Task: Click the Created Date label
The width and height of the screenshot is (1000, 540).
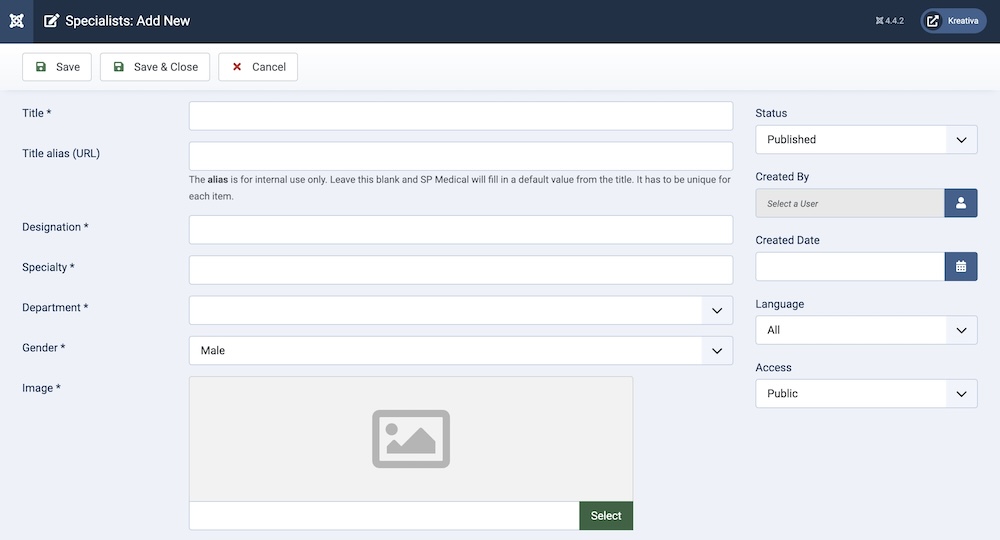Action: click(788, 240)
